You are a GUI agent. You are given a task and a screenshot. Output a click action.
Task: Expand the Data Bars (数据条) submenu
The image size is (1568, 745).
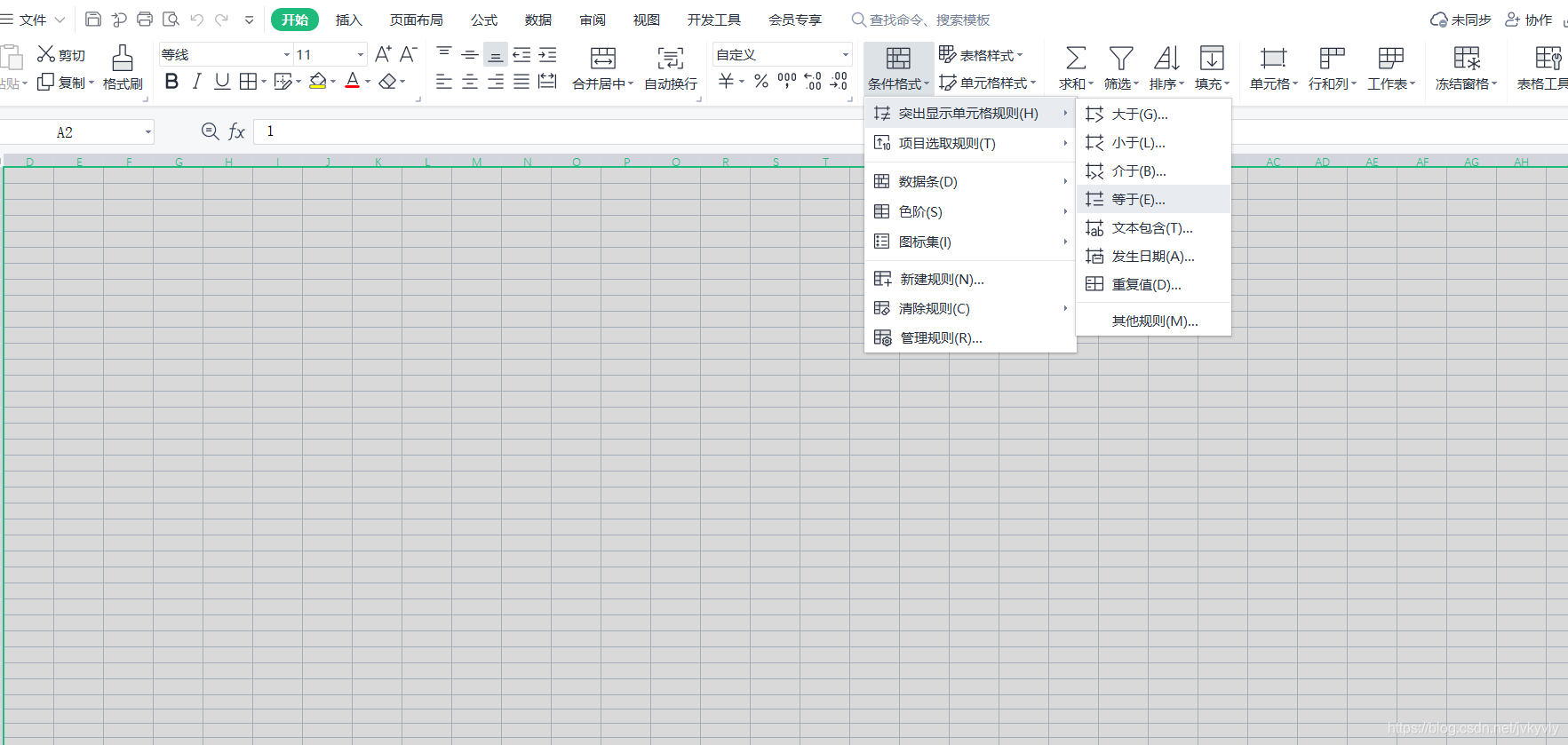[970, 181]
